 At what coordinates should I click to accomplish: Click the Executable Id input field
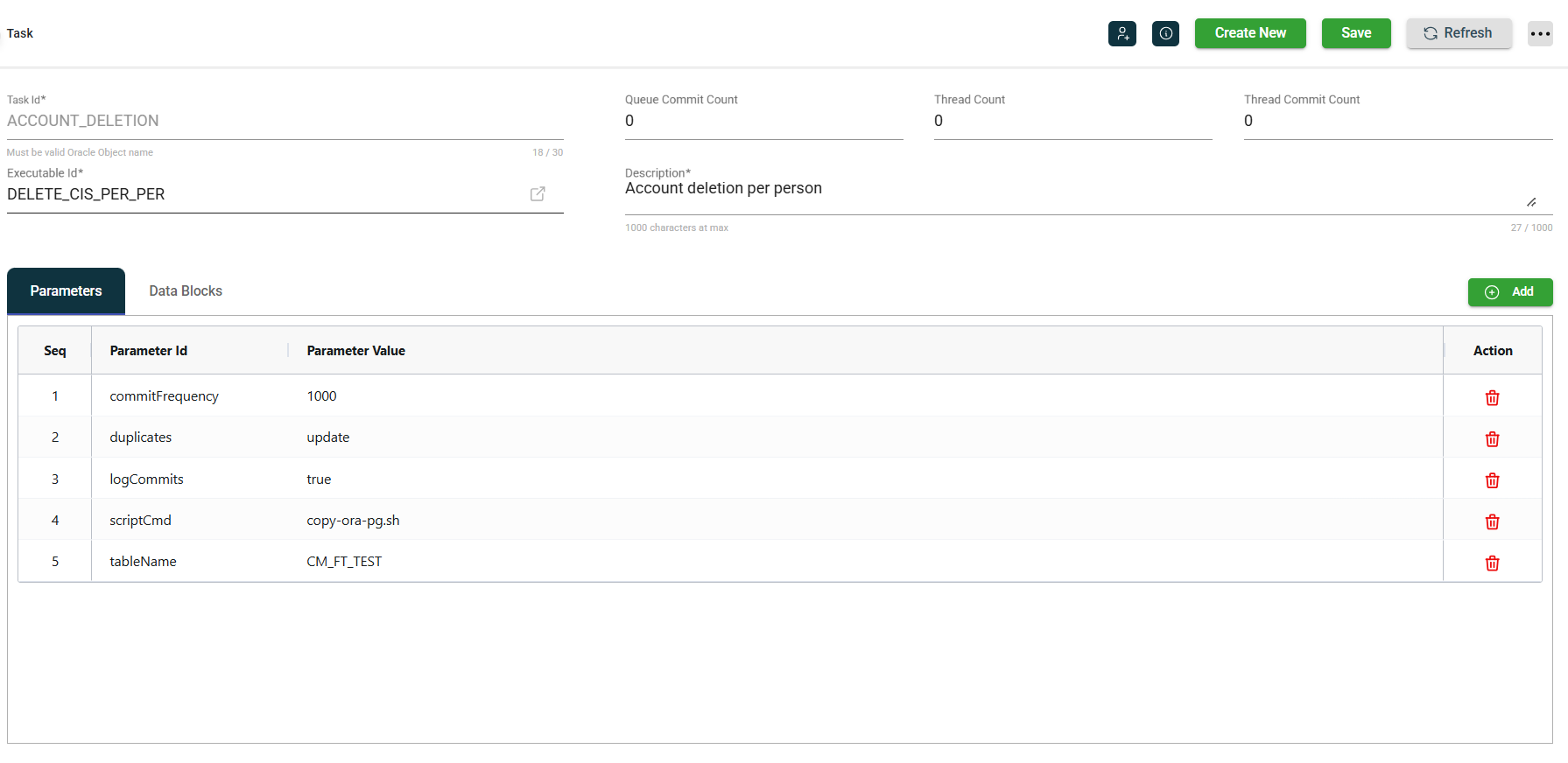263,194
